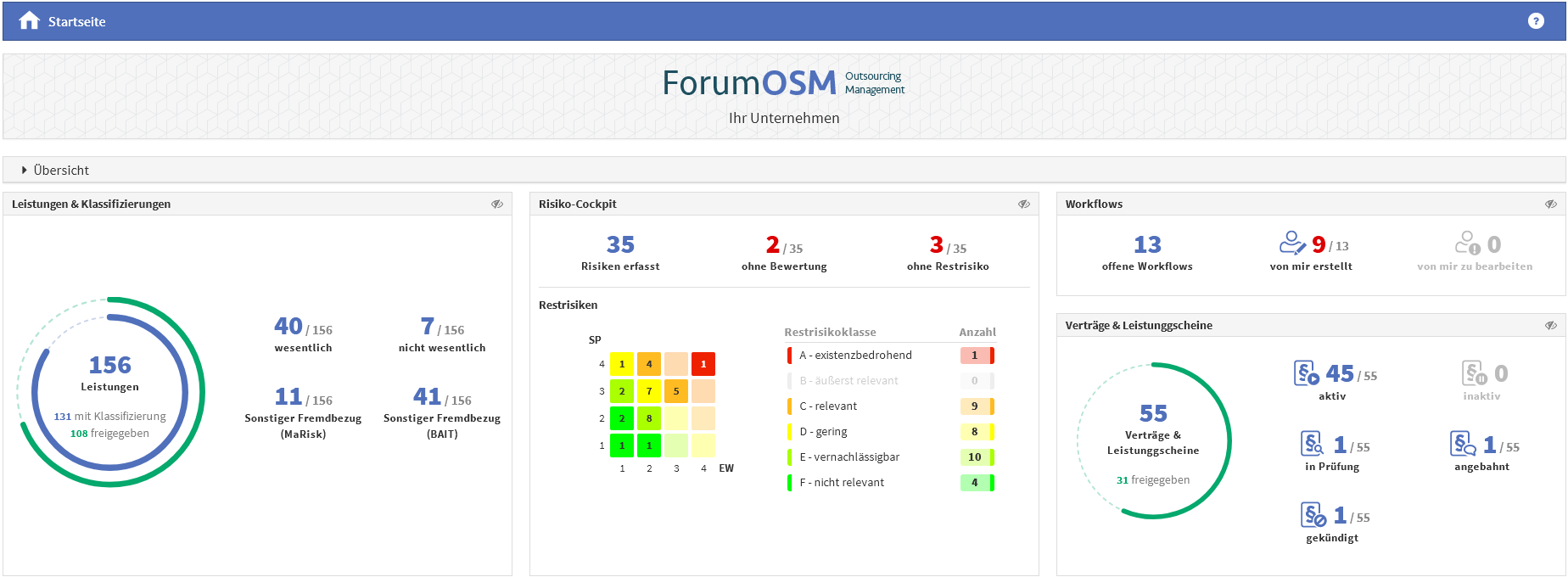This screenshot has width=1568, height=577.
Task: Click the home icon beside Startseite
Action: click(x=29, y=21)
